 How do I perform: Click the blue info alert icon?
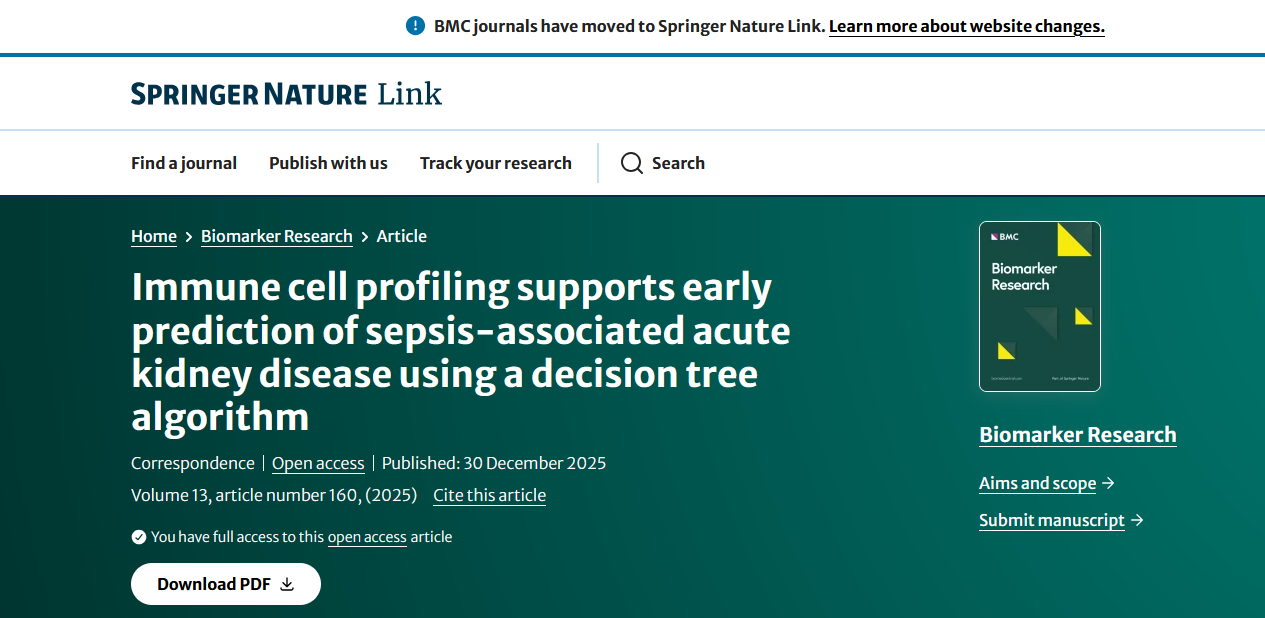[x=416, y=26]
